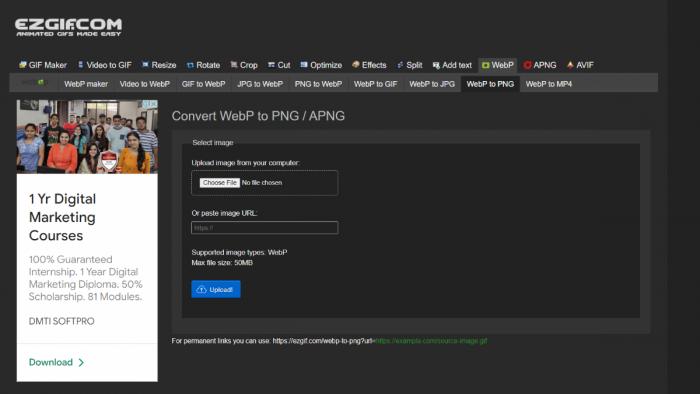This screenshot has width=700, height=394.
Task: Open the WebP maker tab
Action: [x=86, y=84]
